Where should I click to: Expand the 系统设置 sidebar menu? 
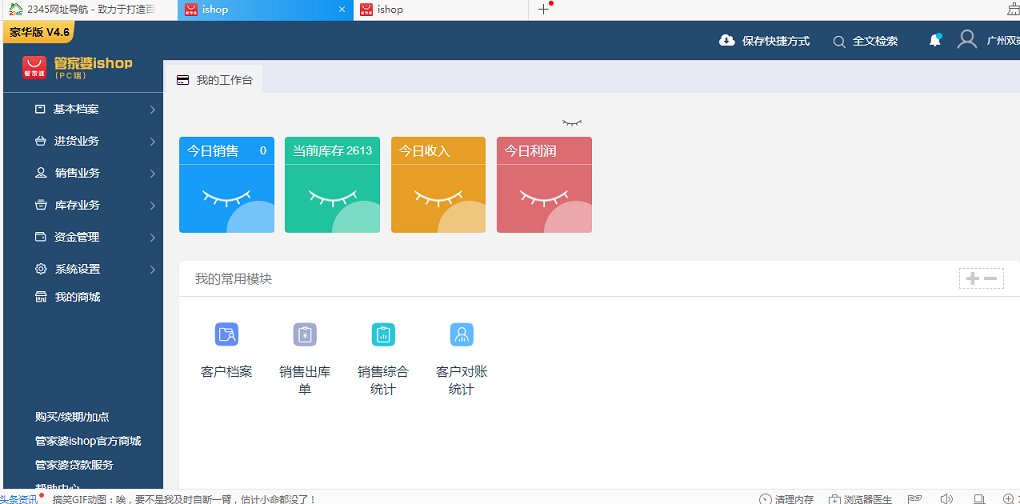click(x=95, y=269)
